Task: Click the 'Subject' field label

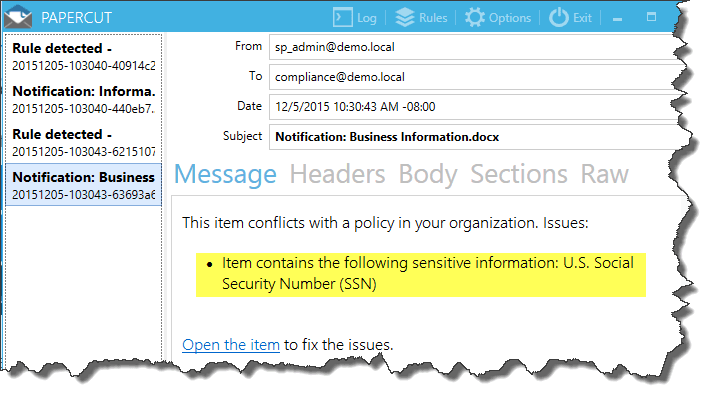Action: pyautogui.click(x=242, y=136)
